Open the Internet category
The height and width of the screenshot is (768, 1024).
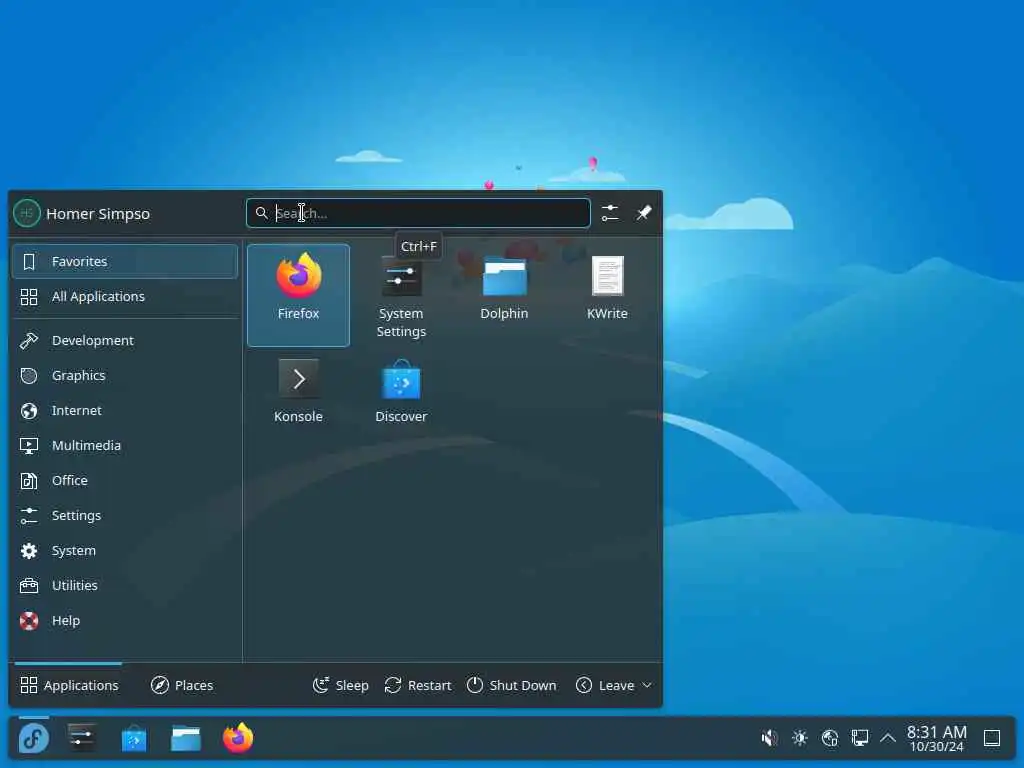[x=125, y=410]
